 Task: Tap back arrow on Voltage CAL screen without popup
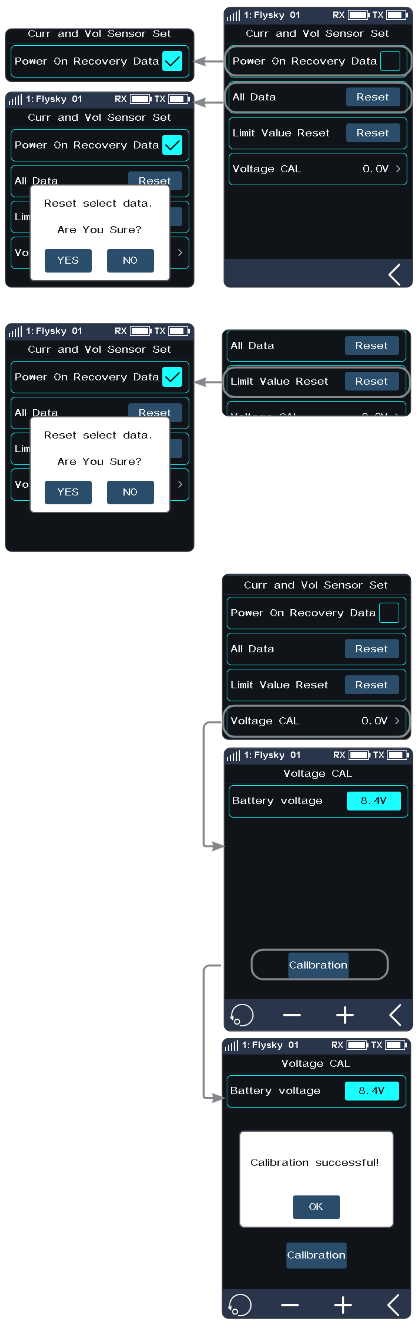tap(394, 1015)
